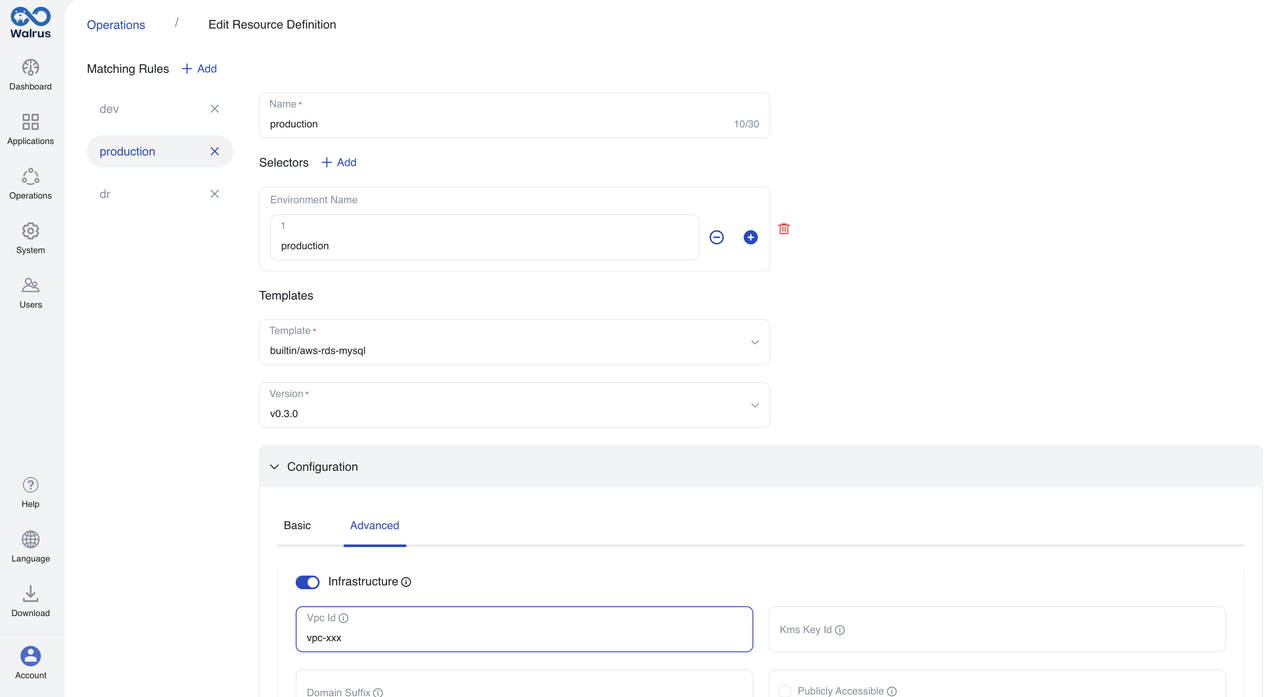Viewport: 1280px width, 697px height.
Task: Add an environment name value with the plus icon
Action: pos(750,237)
